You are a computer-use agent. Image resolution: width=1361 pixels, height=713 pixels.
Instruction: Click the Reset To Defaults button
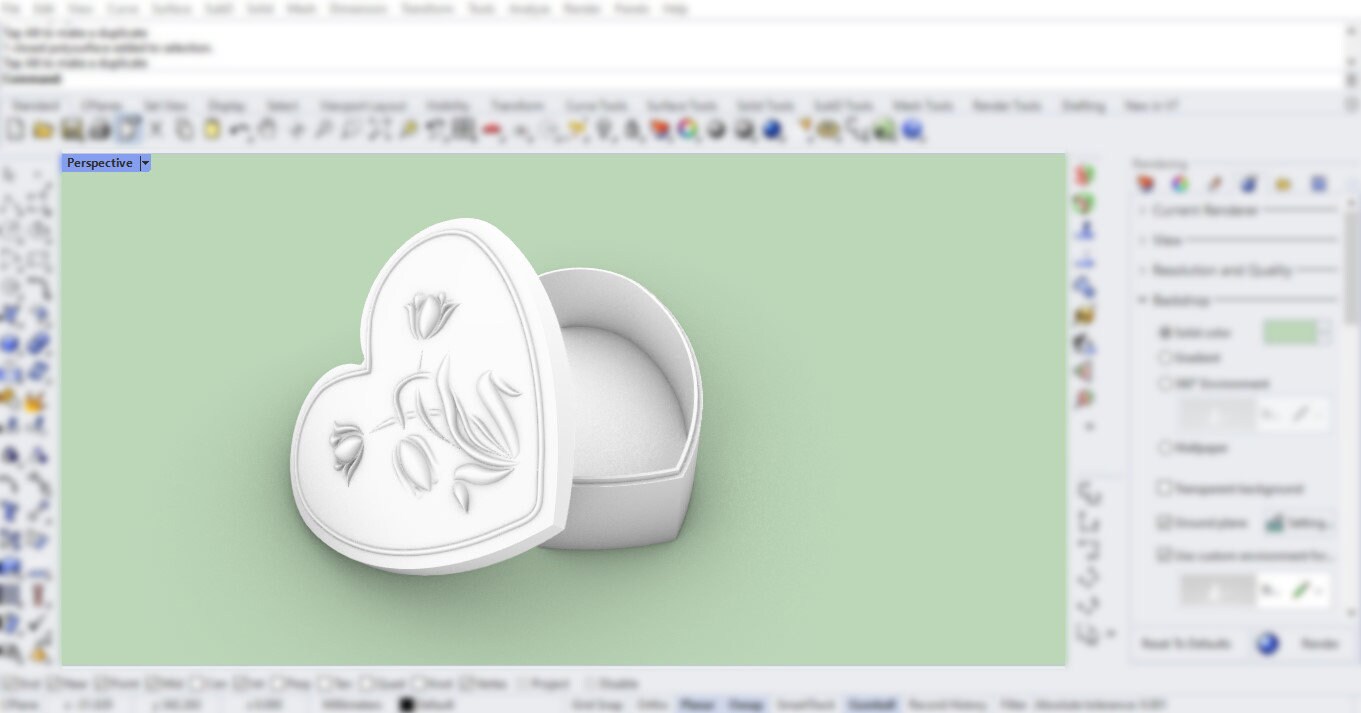pos(1184,644)
